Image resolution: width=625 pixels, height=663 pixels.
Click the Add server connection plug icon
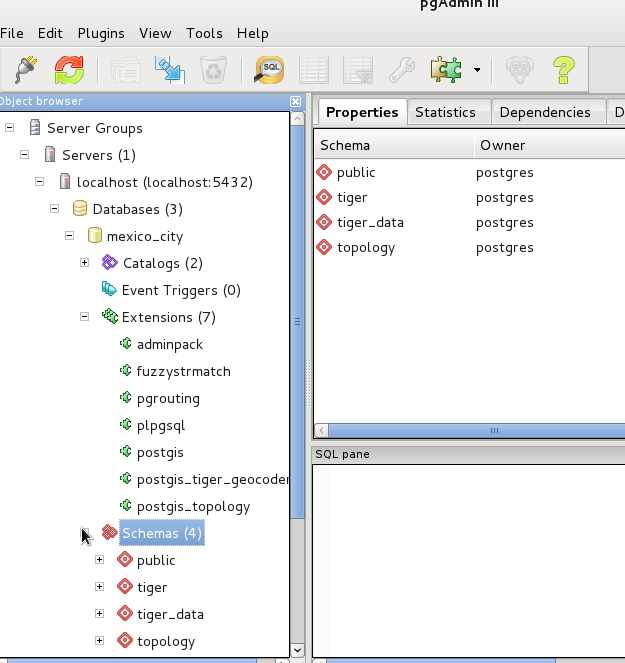(x=26, y=70)
